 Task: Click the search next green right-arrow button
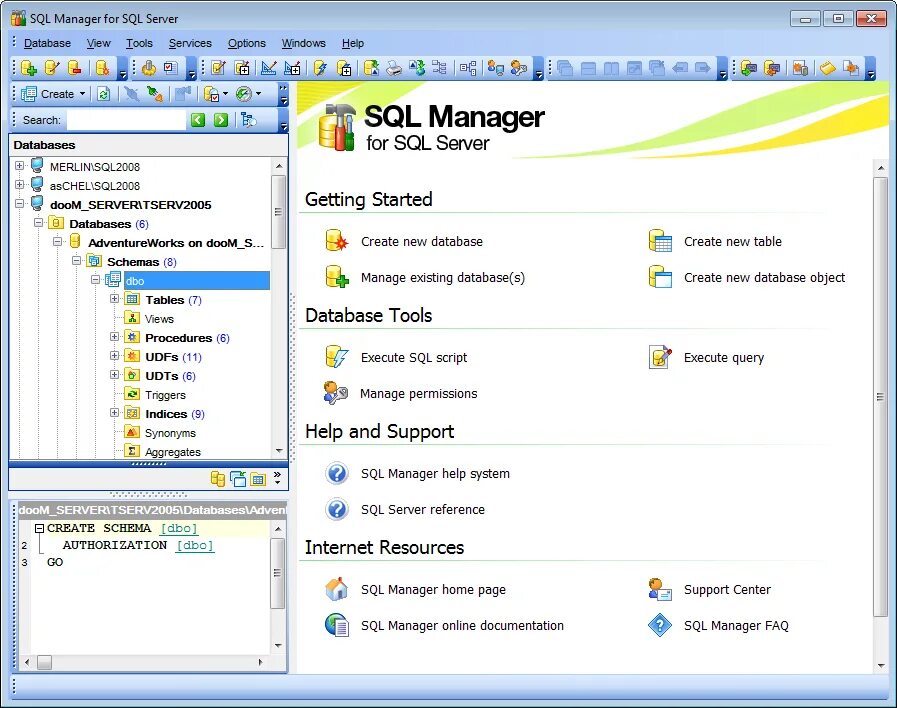pos(221,120)
